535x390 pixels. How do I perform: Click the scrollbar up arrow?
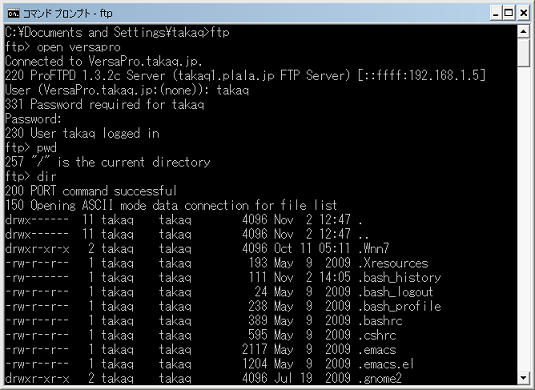(x=523, y=32)
